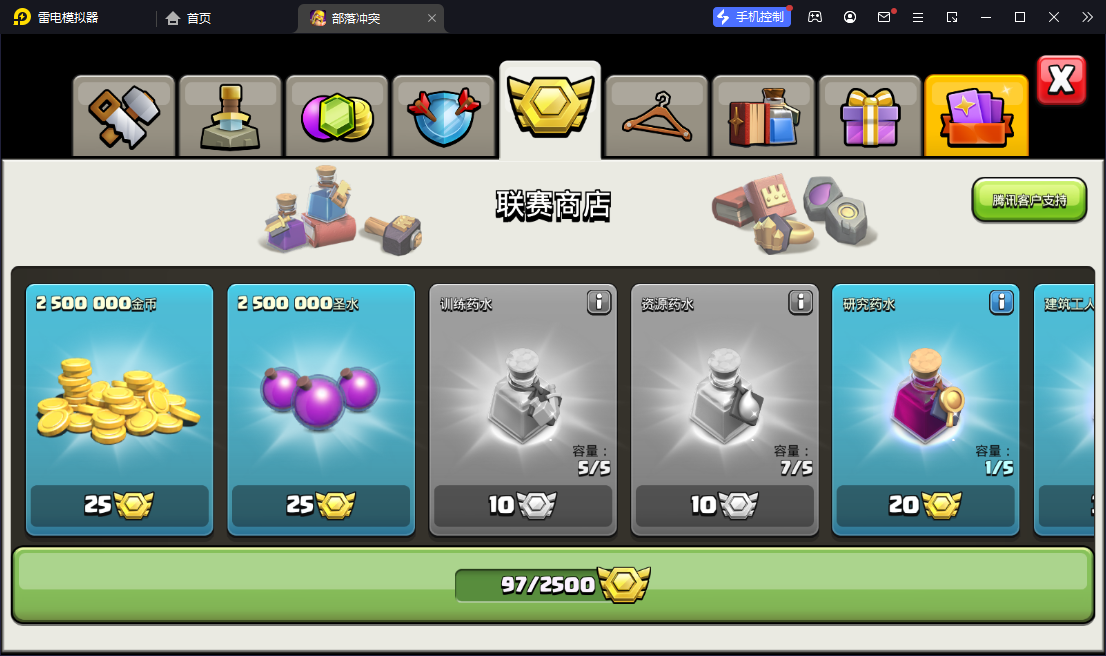Show info for 资源药水 potion
Screen dimensions: 1106x656
pos(801,303)
